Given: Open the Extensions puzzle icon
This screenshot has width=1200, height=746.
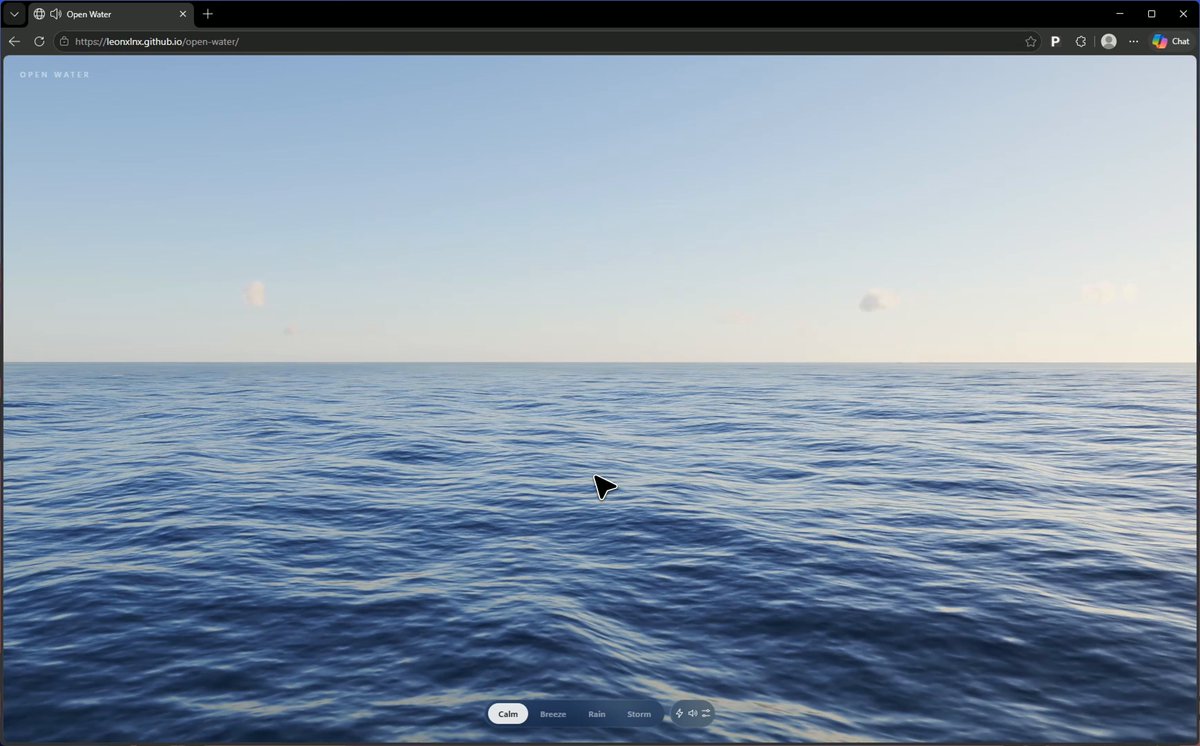Looking at the screenshot, I should 1081,41.
